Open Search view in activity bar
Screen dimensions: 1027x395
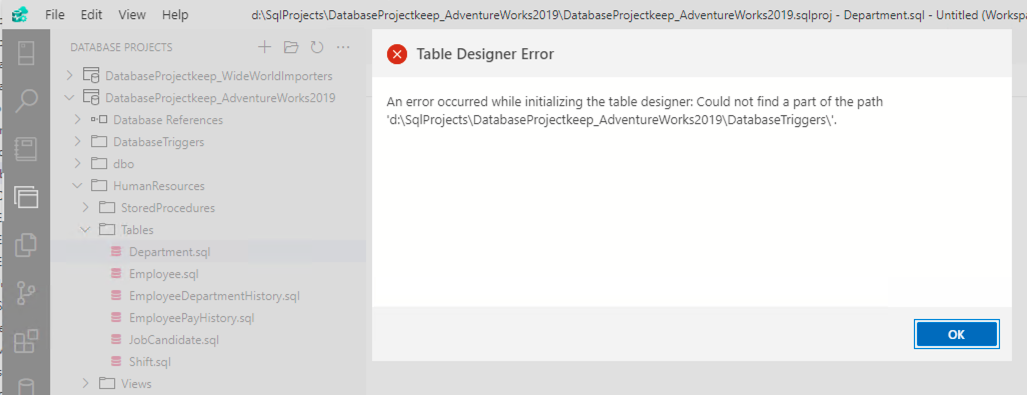click(26, 102)
